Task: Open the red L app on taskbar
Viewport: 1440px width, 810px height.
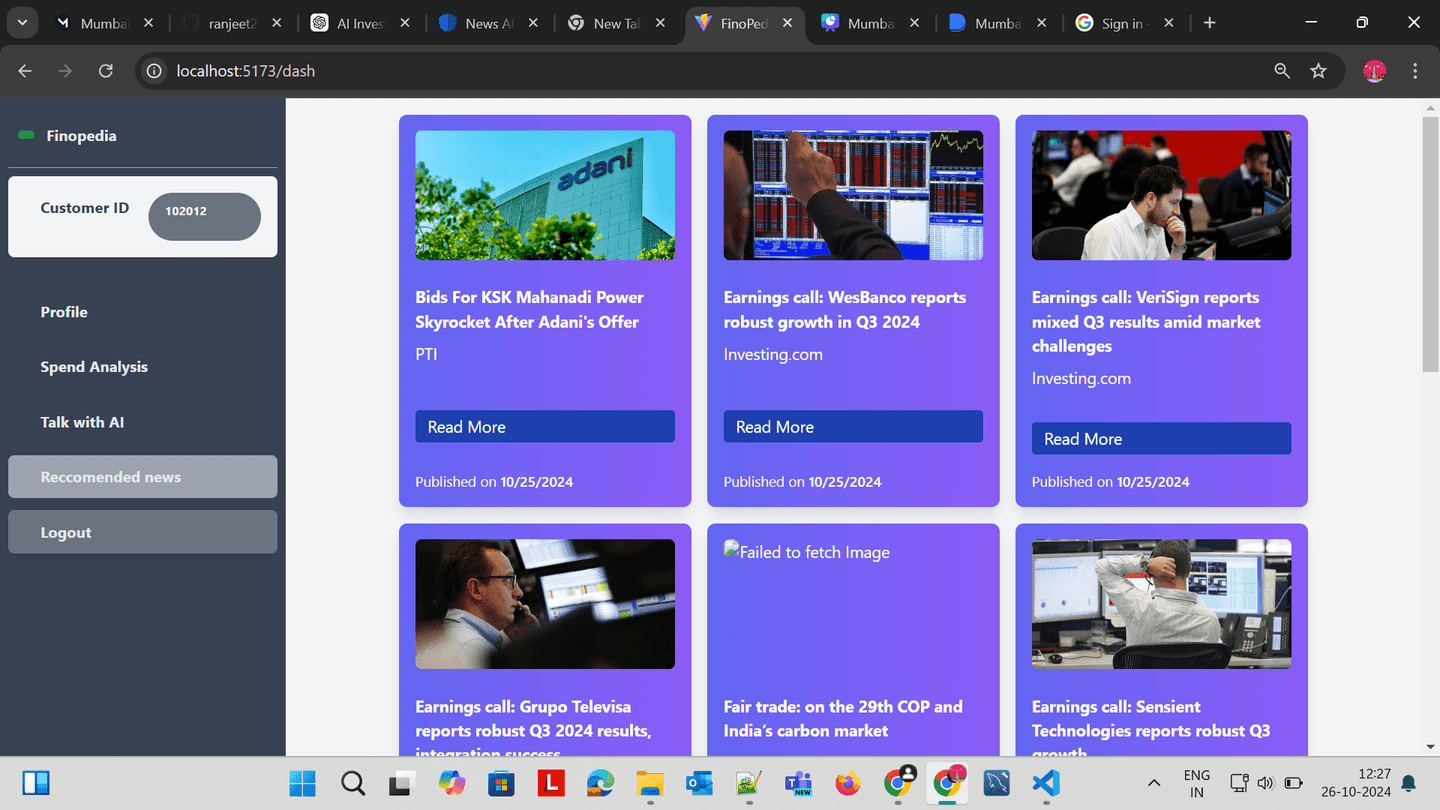Action: [x=550, y=783]
